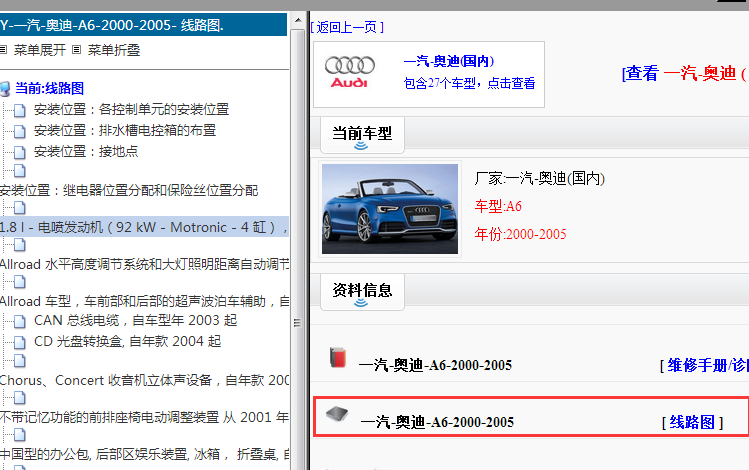This screenshot has width=749, height=470.
Task: Open Allroad 车型 超声波泊车辅助 entry
Action: pos(144,301)
